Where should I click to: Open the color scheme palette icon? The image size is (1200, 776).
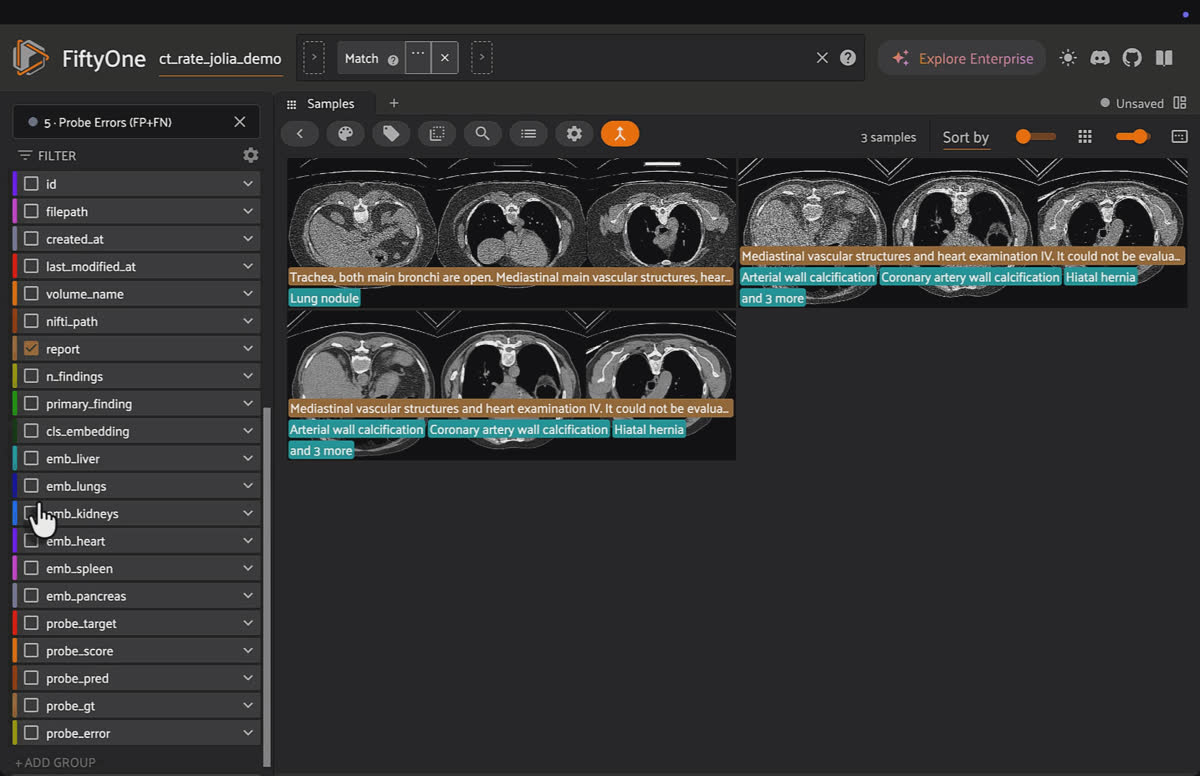[345, 134]
